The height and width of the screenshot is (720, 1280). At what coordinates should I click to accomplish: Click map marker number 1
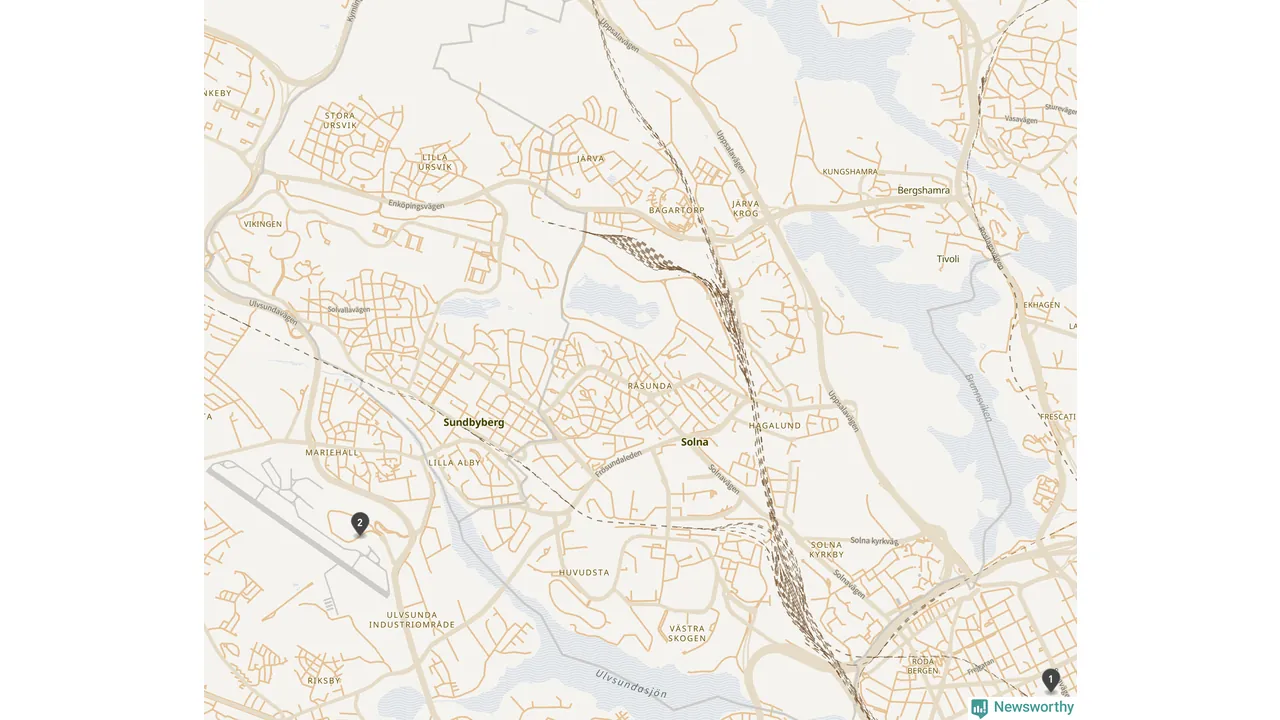(1050, 680)
